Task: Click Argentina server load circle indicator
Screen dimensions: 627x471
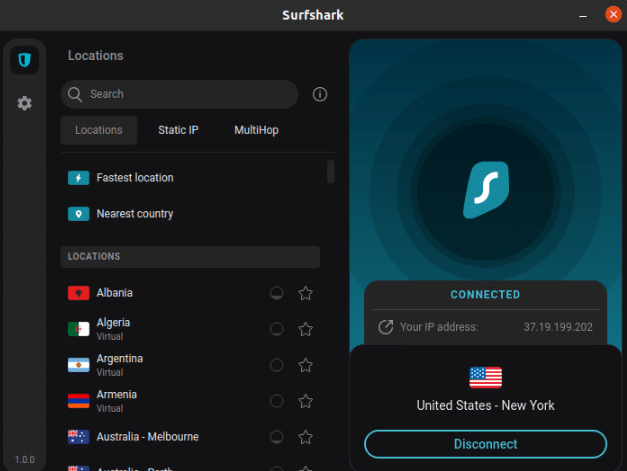Action: 276,365
